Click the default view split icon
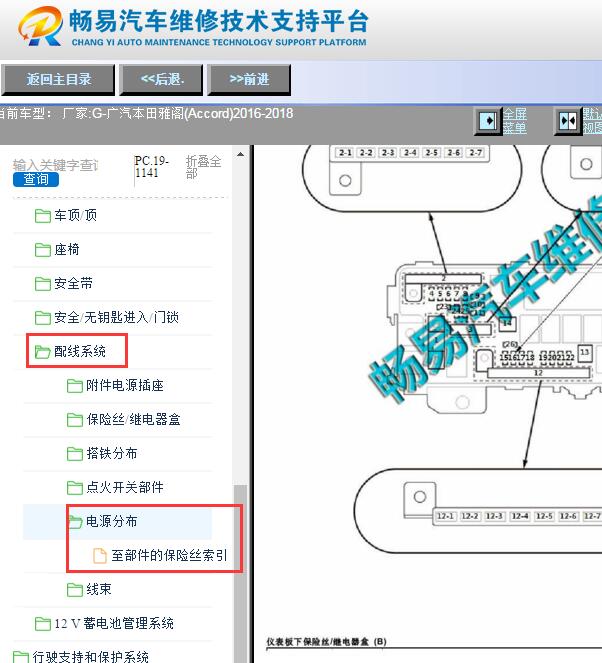The width and height of the screenshot is (602, 663). click(x=568, y=121)
